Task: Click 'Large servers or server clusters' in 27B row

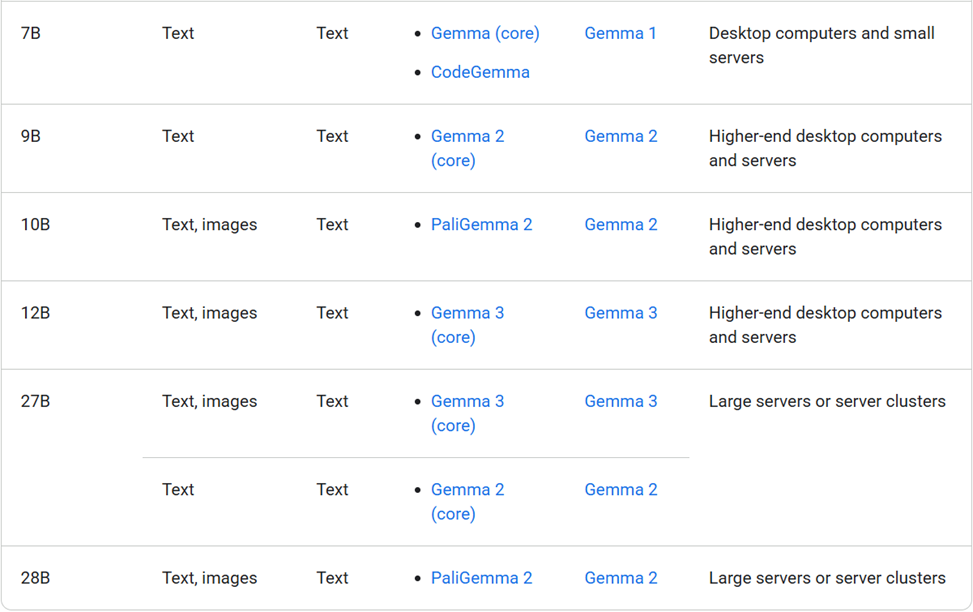Action: [827, 402]
